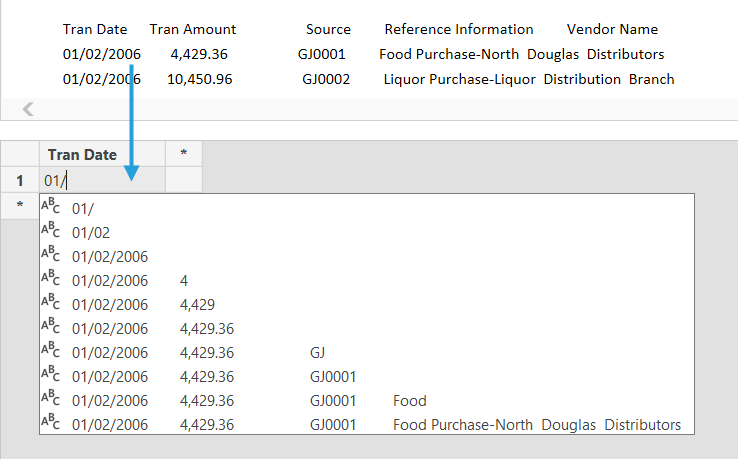Choose suggestion ending with "4,429"
The height and width of the screenshot is (459, 738).
click(197, 304)
